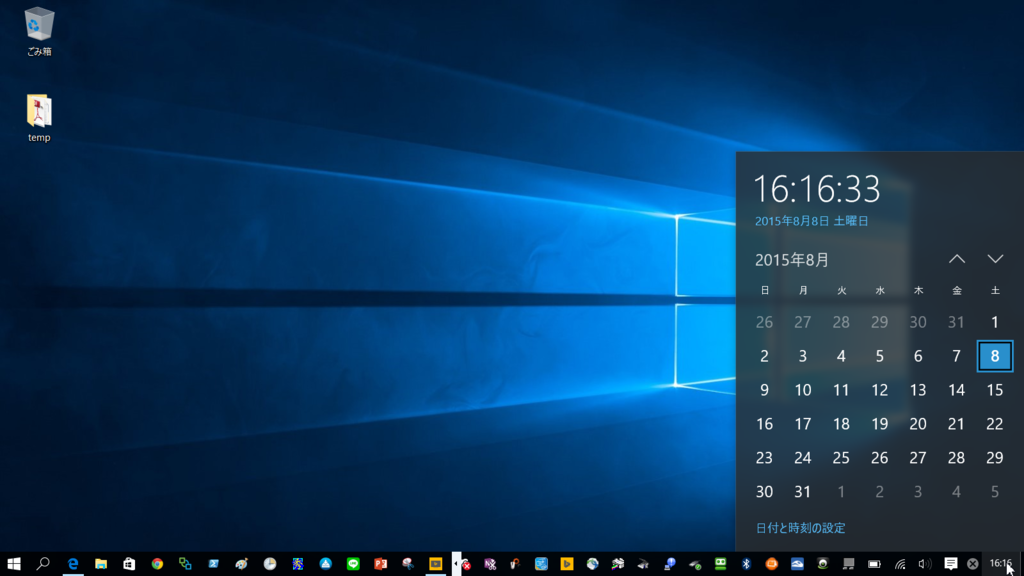The image size is (1024, 576).
Task: Select August 1 in the first calendar row
Action: (995, 322)
